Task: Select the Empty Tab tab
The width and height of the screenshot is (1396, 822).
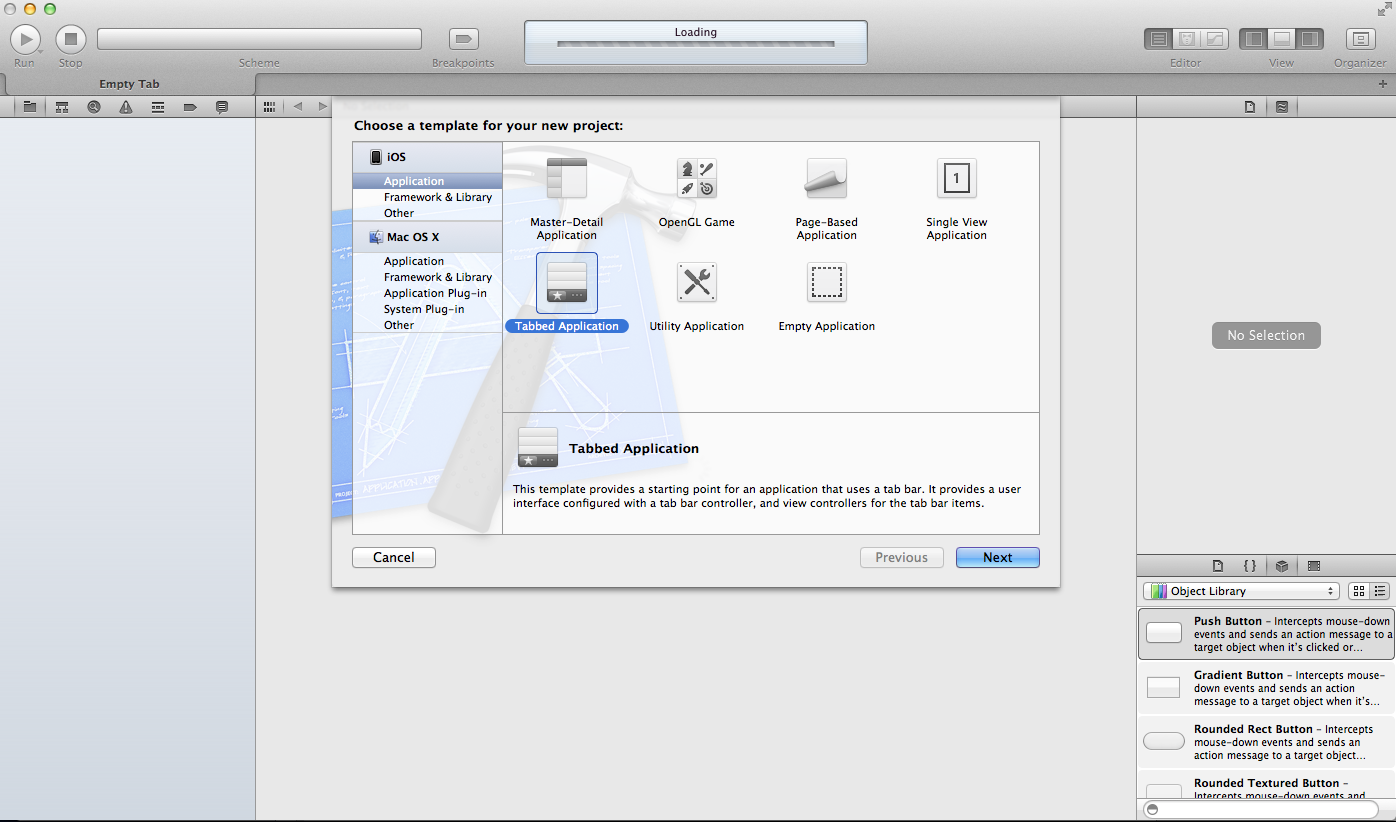Action: [129, 84]
